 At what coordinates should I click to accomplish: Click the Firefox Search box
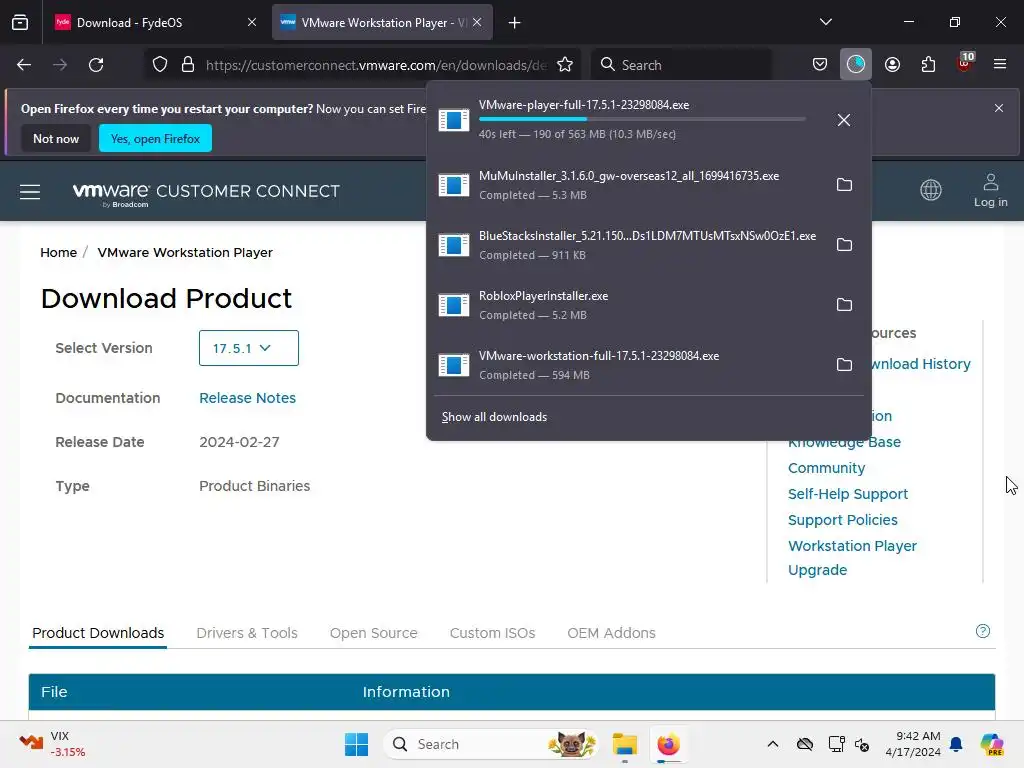click(x=682, y=65)
